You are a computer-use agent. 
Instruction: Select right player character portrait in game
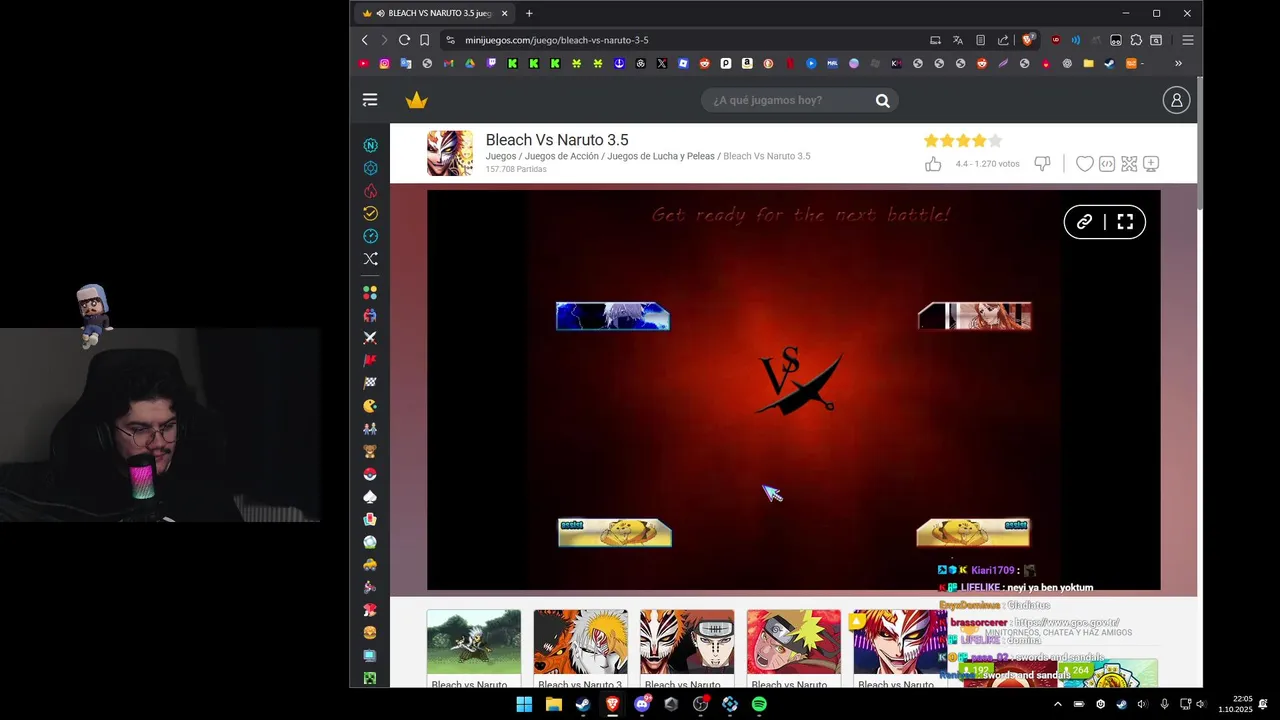click(974, 316)
